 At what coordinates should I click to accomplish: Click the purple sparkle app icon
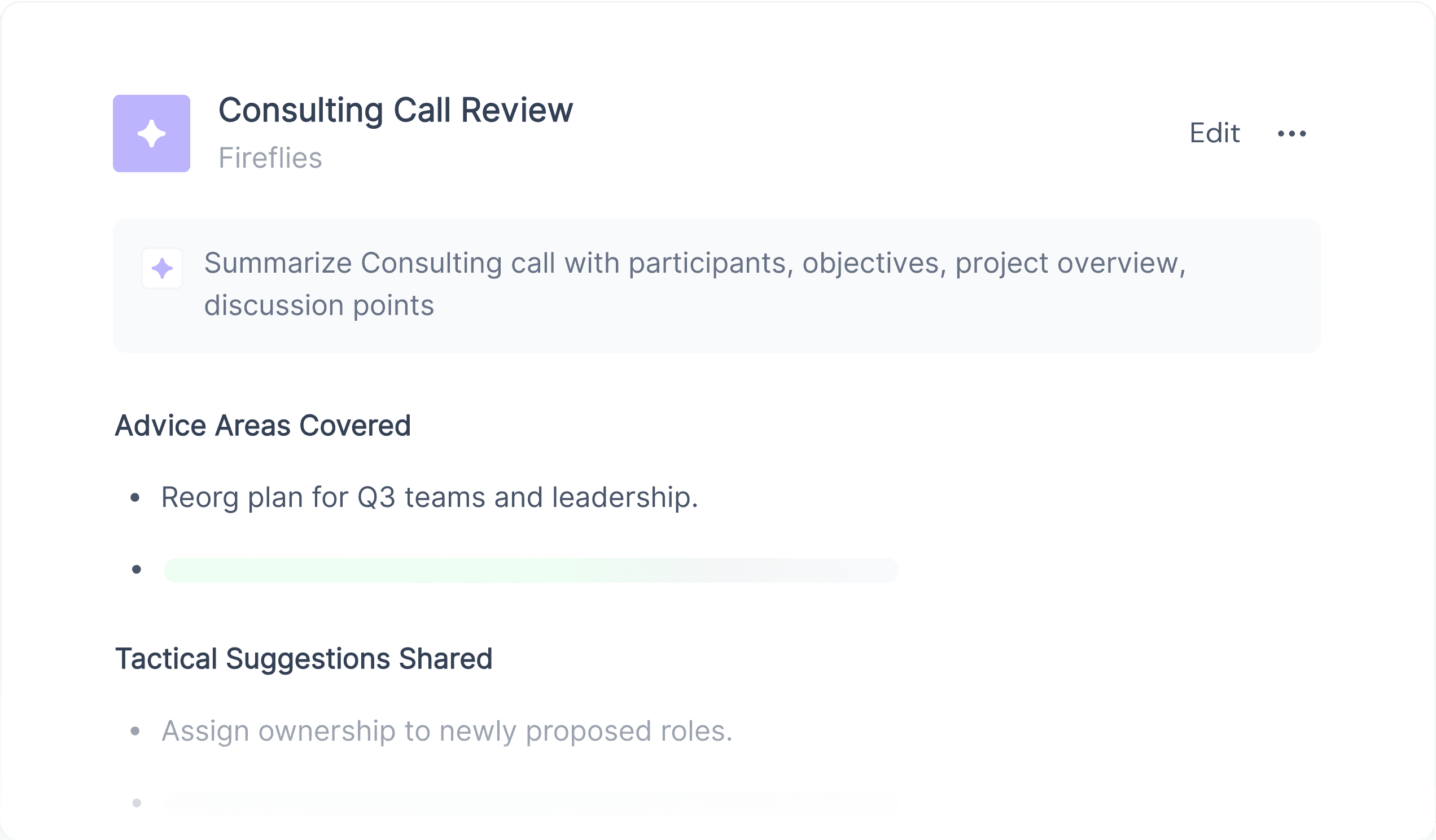tap(152, 133)
